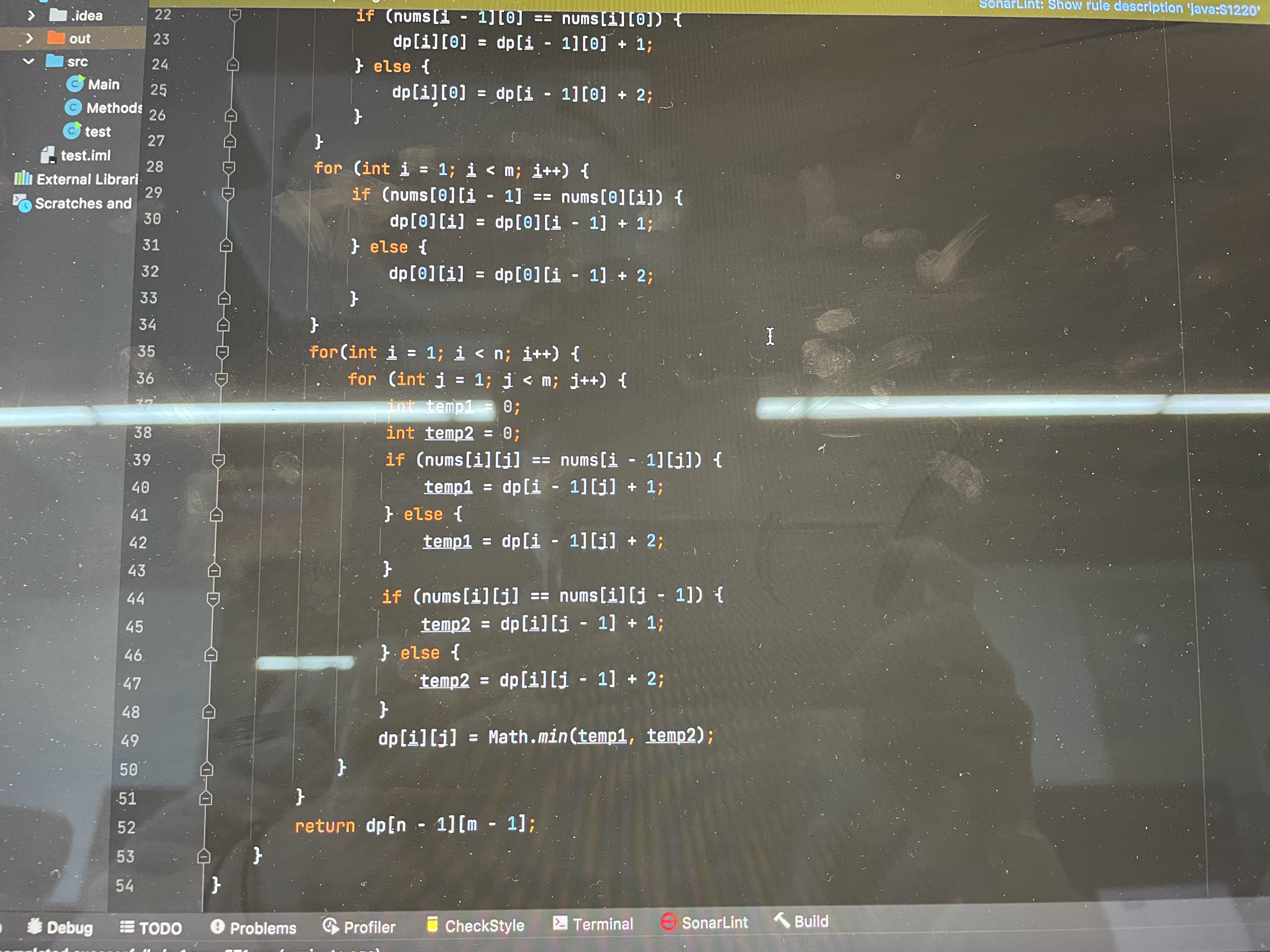Expand the out folder
Image resolution: width=1270 pixels, height=952 pixels.
pos(30,38)
